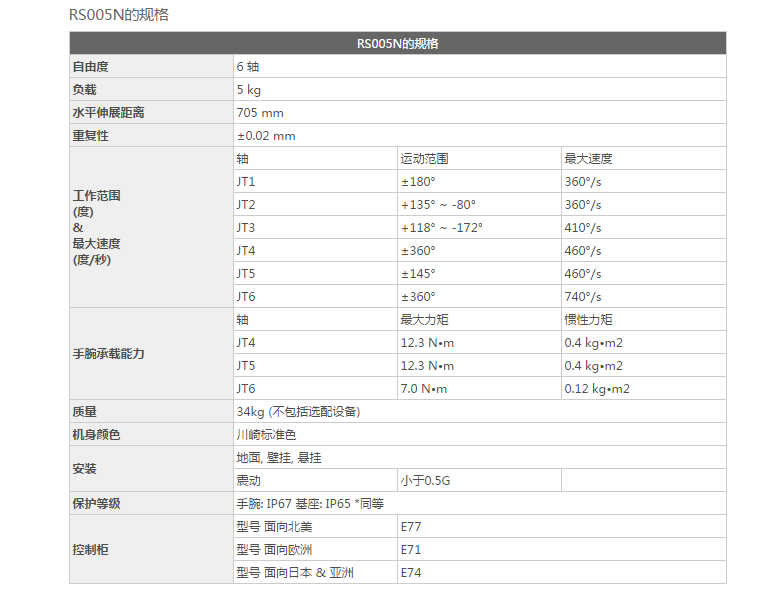This screenshot has height=589, width=783.
Task: Click the 5 kg payload value
Action: tap(250, 90)
